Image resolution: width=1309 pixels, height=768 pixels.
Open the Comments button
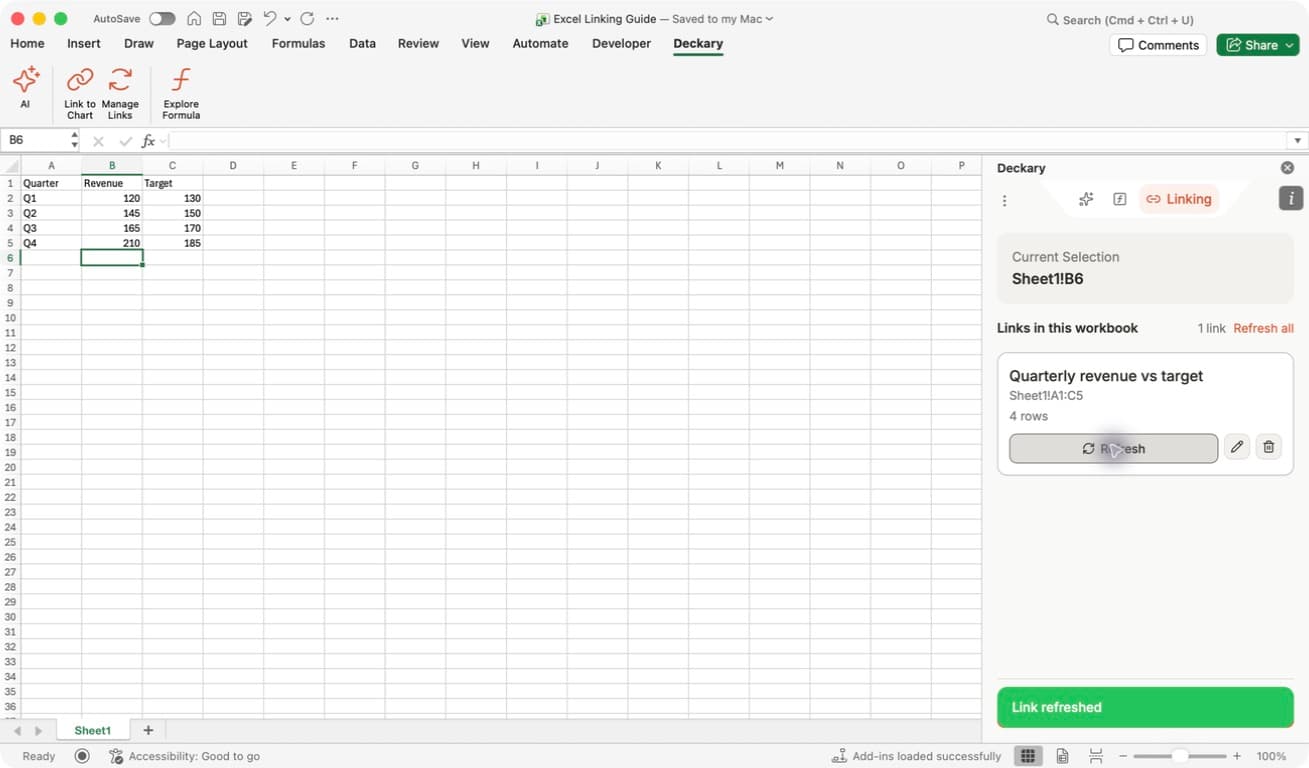pyautogui.click(x=1158, y=45)
